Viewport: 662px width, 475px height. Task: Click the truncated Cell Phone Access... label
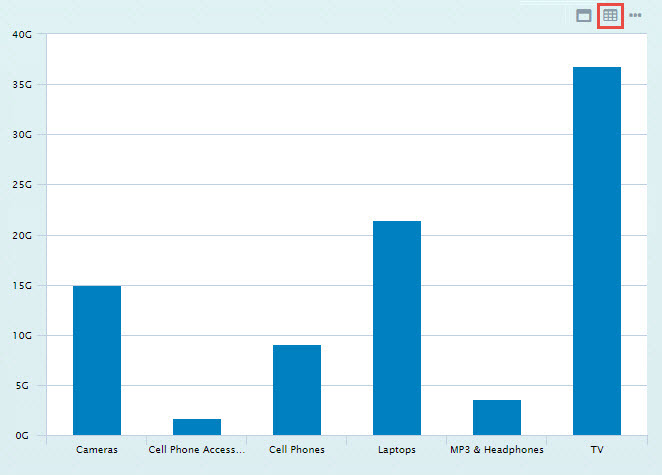pos(196,450)
